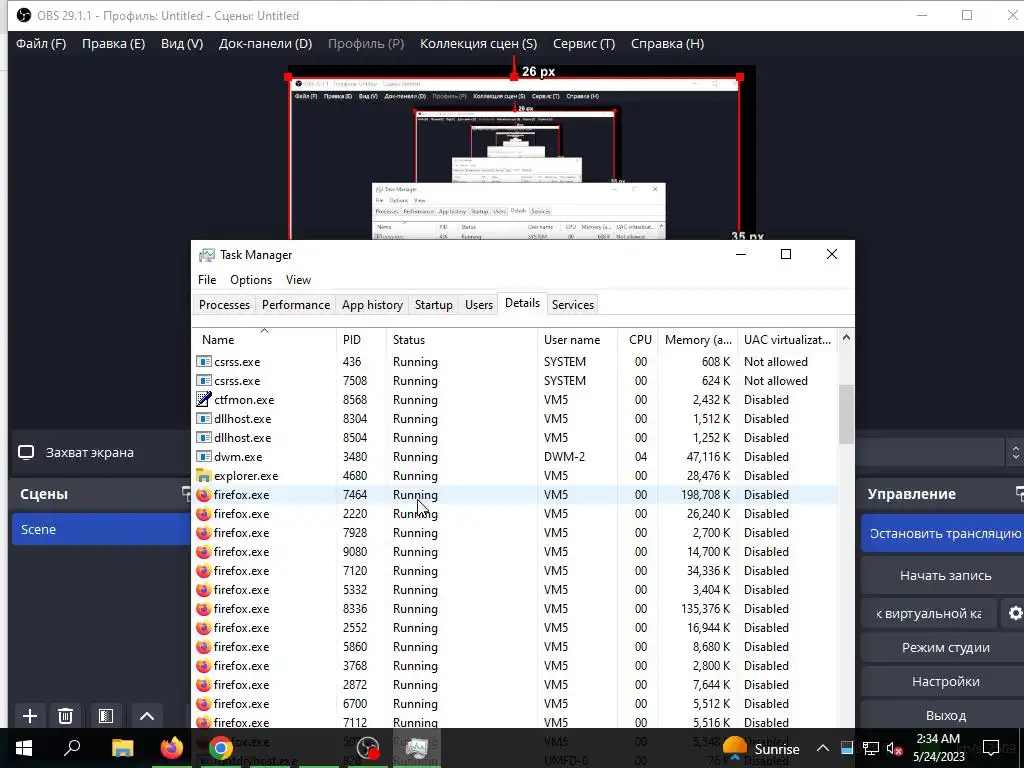Click the OBS logo in title bar
Screen dimensions: 1024x768
(x=24, y=15)
